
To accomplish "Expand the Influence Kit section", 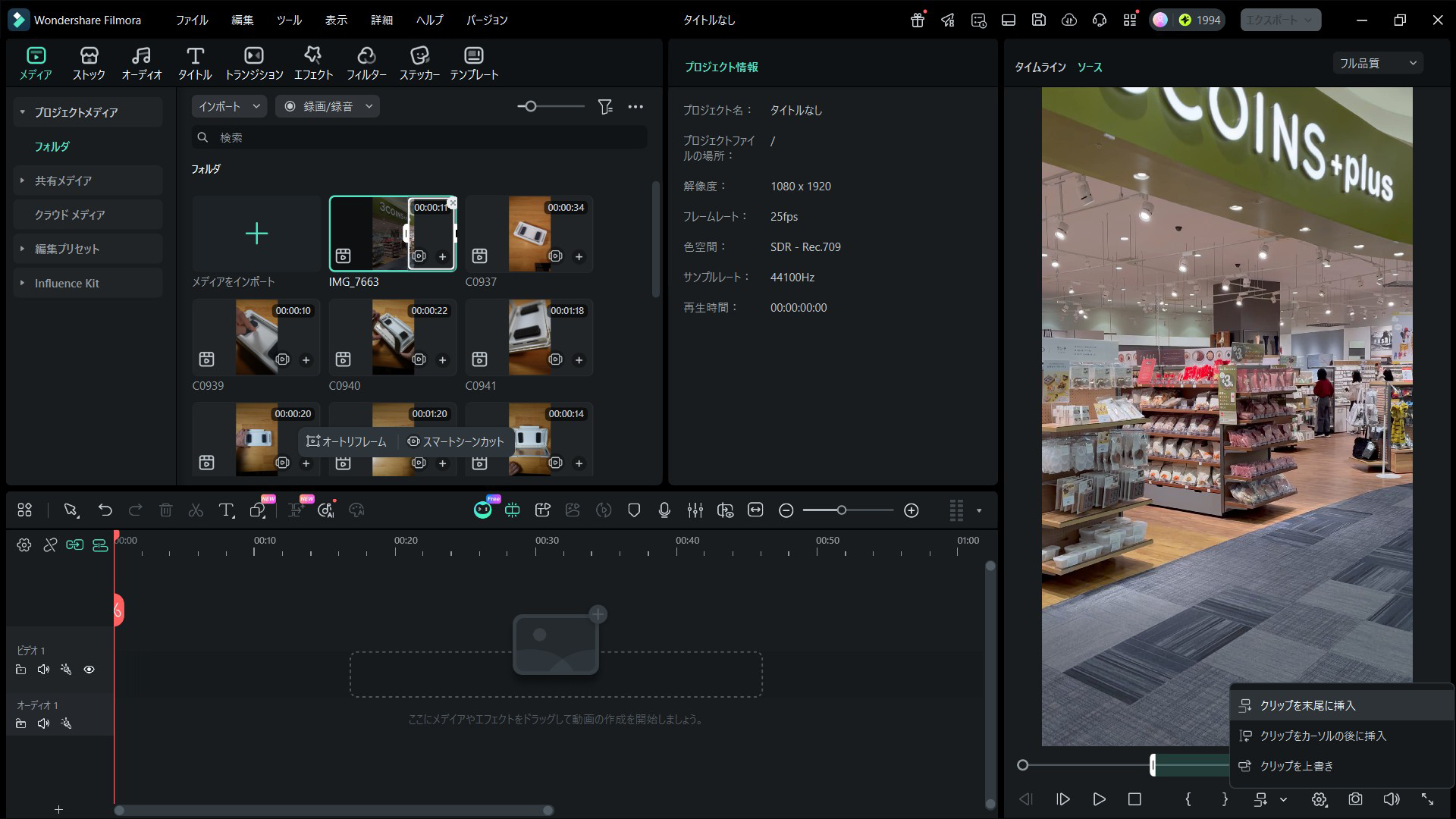I will coord(67,283).
